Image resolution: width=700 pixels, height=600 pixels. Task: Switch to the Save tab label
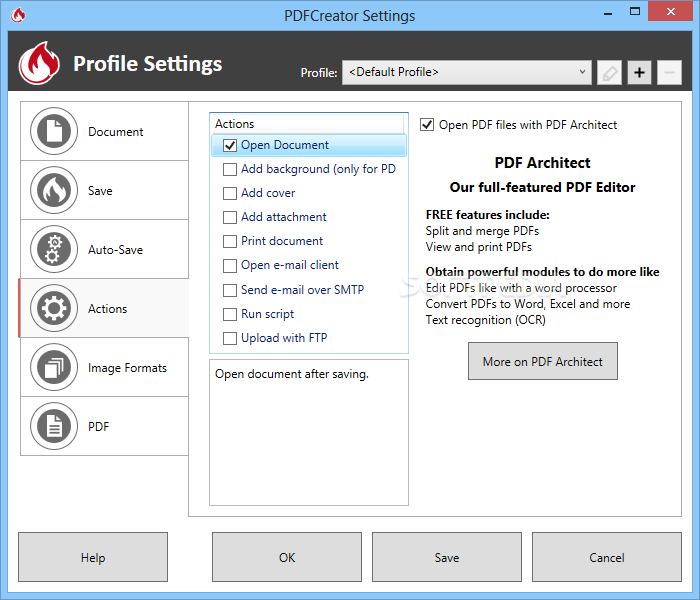[x=100, y=191]
